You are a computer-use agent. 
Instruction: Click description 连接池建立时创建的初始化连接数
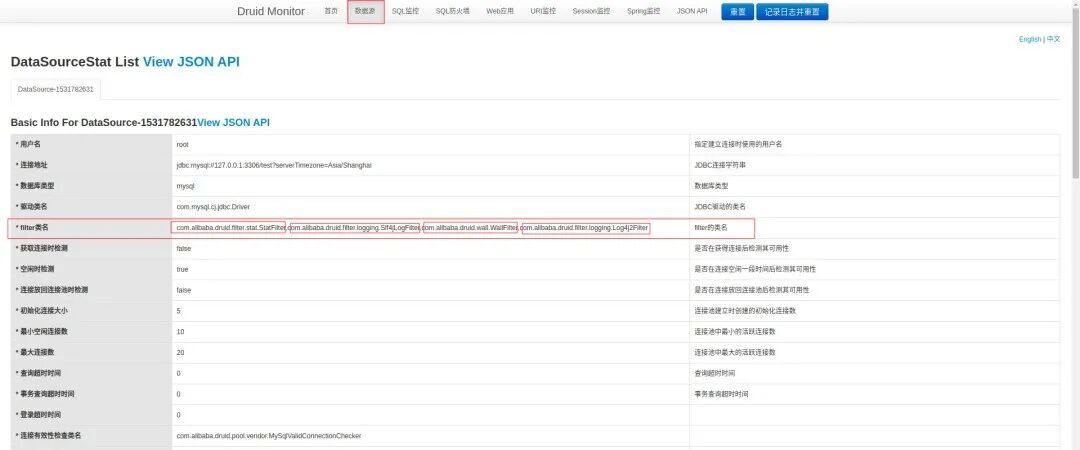(745, 311)
